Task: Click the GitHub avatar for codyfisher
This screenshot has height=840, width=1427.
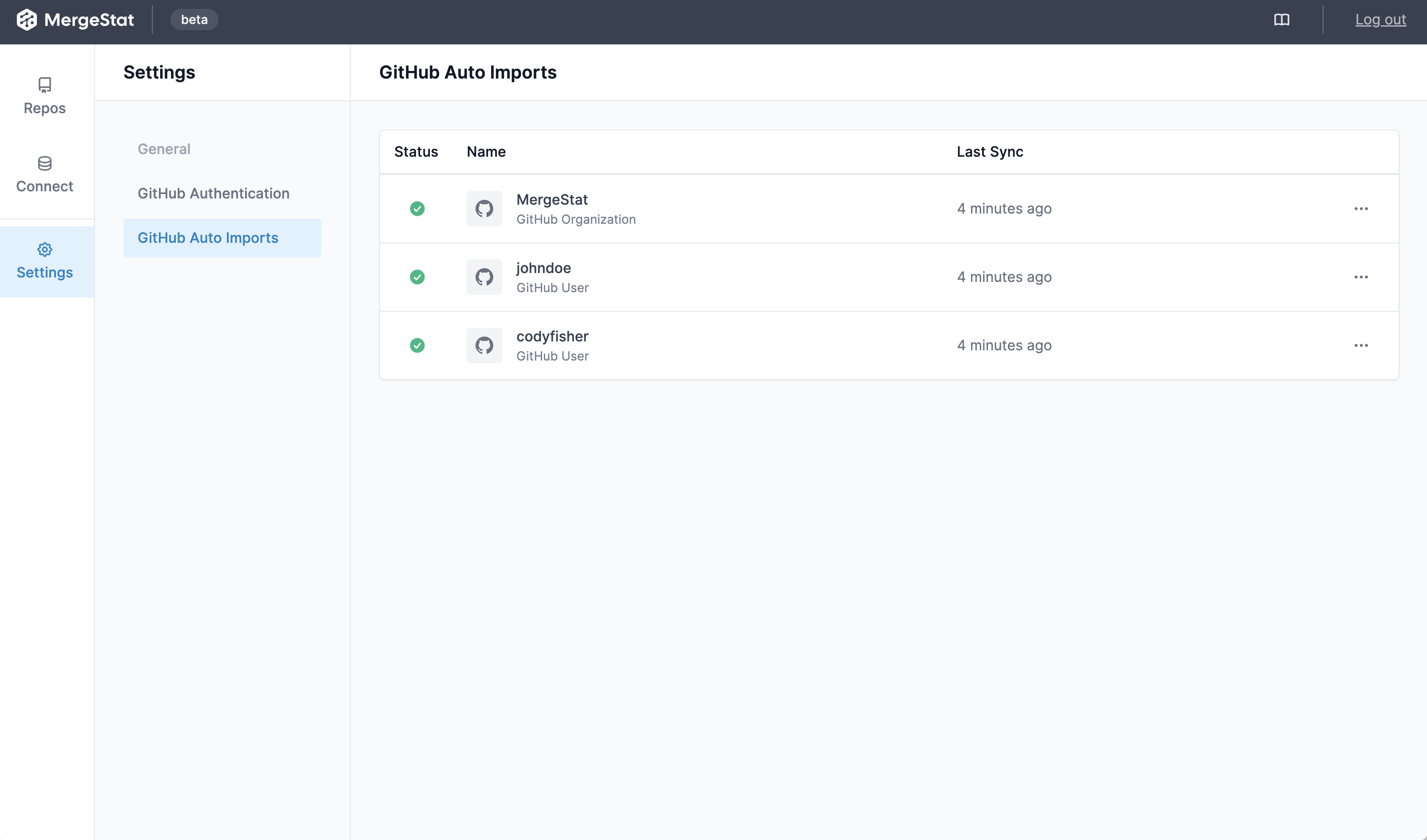Action: point(484,345)
